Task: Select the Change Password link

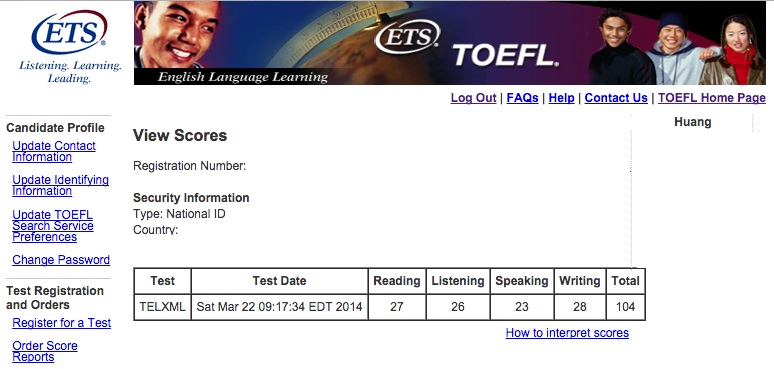Action: pos(61,260)
